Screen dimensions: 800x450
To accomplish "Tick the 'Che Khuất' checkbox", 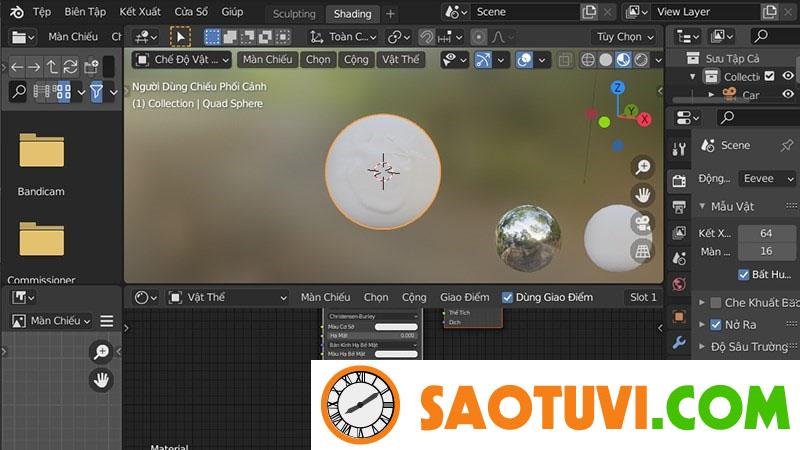I will pyautogui.click(x=715, y=302).
